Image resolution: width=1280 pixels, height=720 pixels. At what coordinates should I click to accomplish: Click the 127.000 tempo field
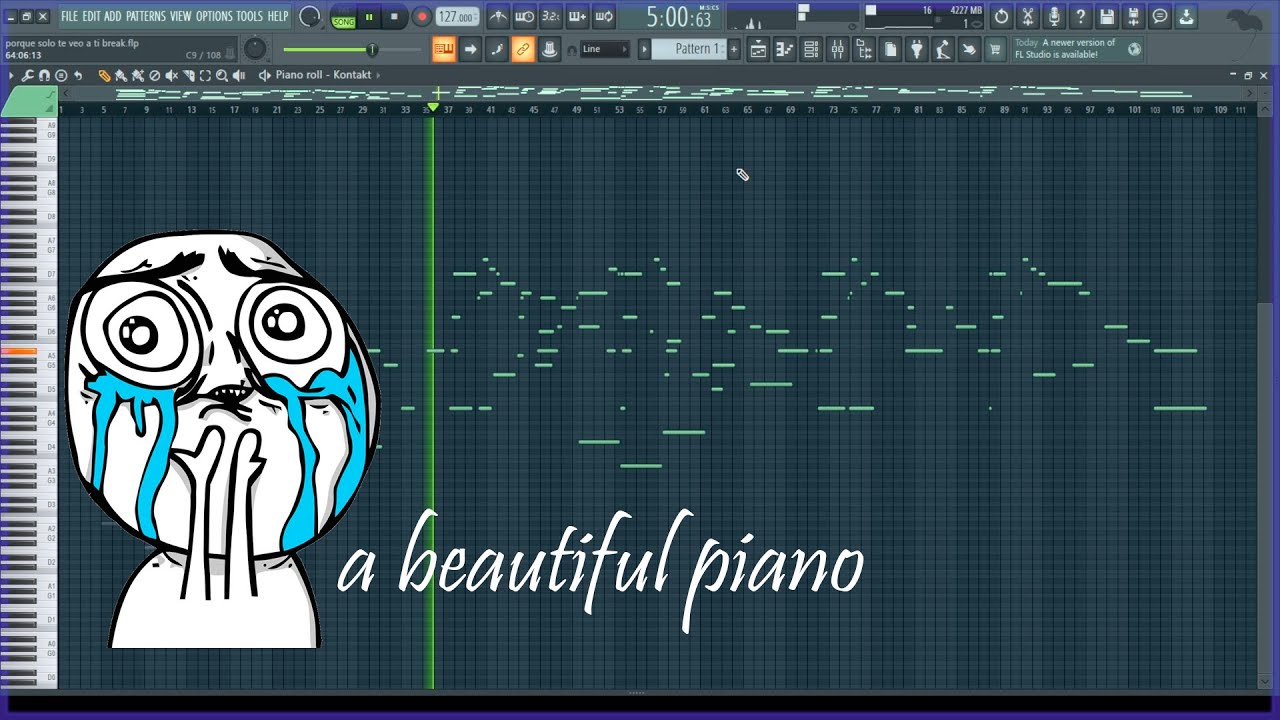pyautogui.click(x=457, y=17)
